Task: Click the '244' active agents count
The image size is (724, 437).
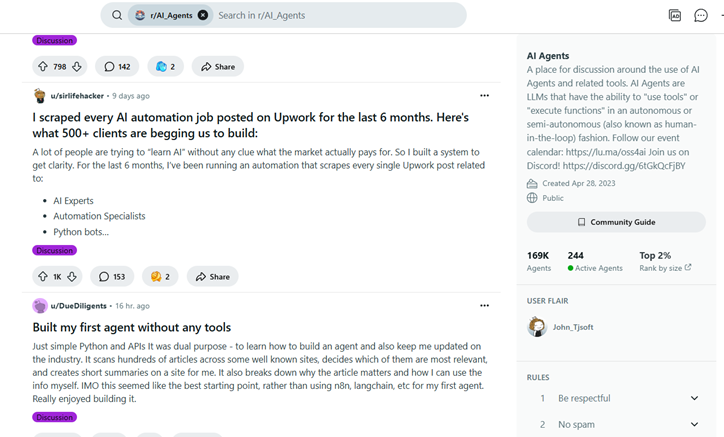Action: tap(575, 255)
